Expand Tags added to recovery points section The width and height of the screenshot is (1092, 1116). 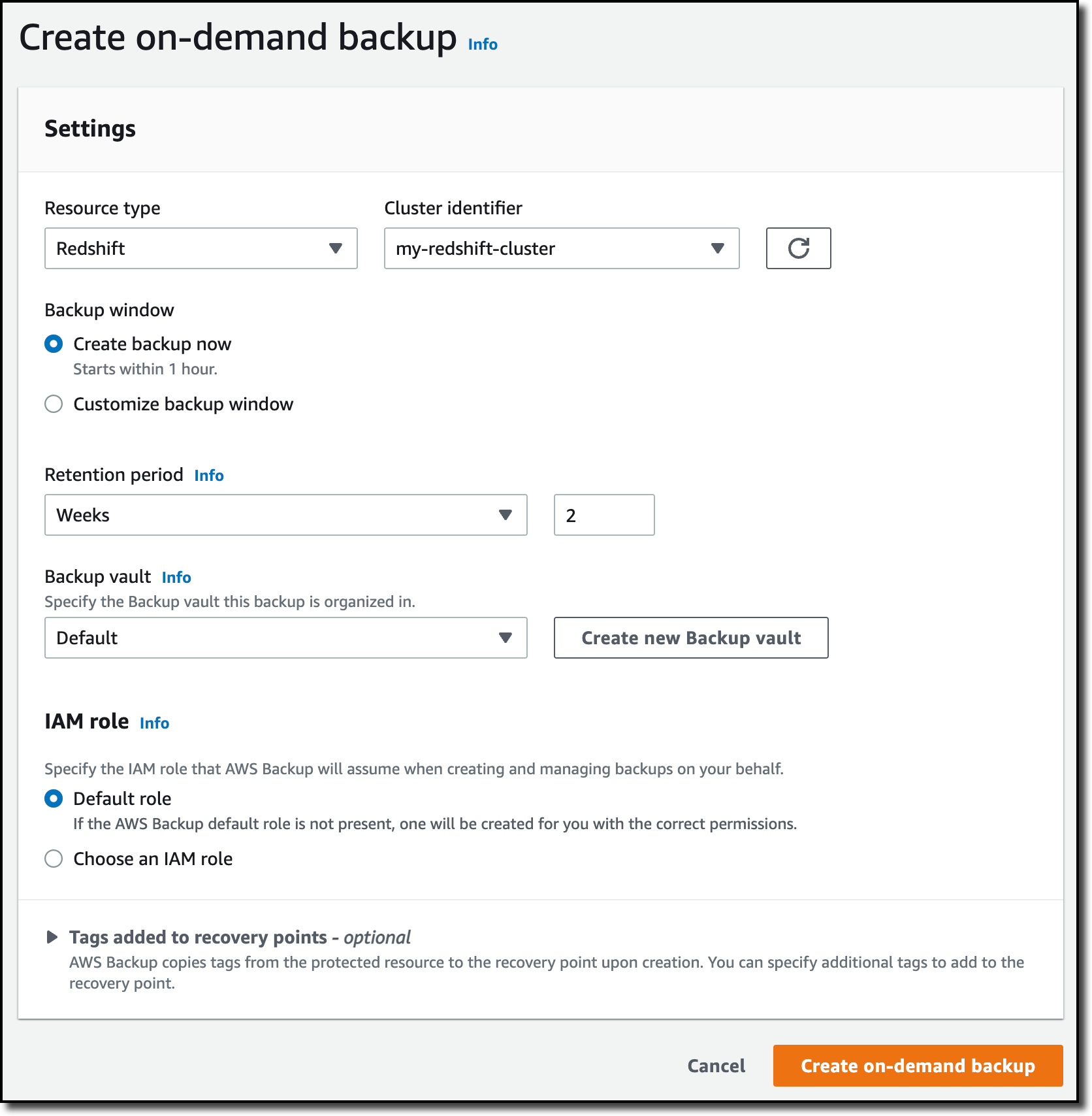pyautogui.click(x=52, y=938)
